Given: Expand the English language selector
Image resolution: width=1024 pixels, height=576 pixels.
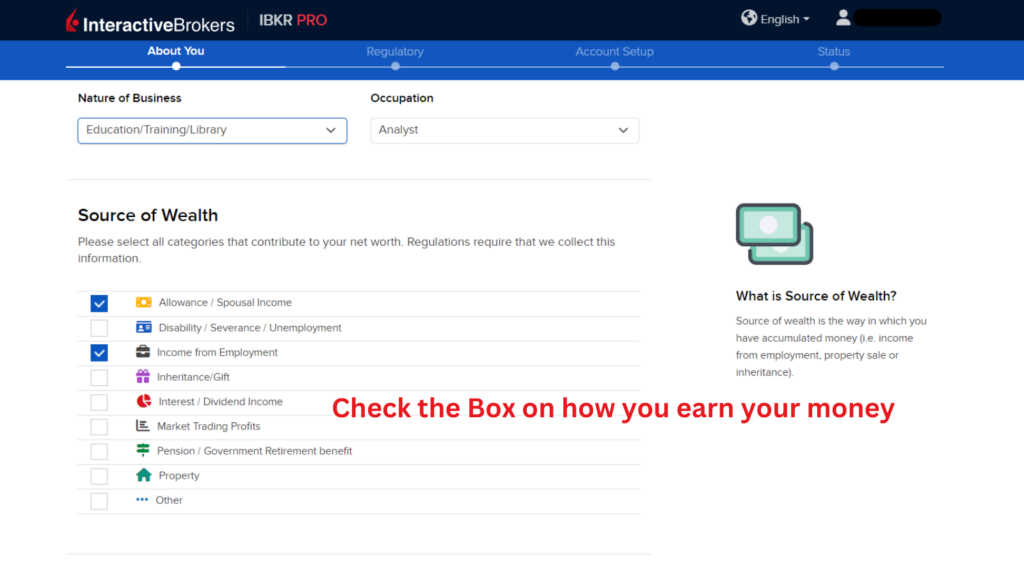Looking at the screenshot, I should 775,17.
